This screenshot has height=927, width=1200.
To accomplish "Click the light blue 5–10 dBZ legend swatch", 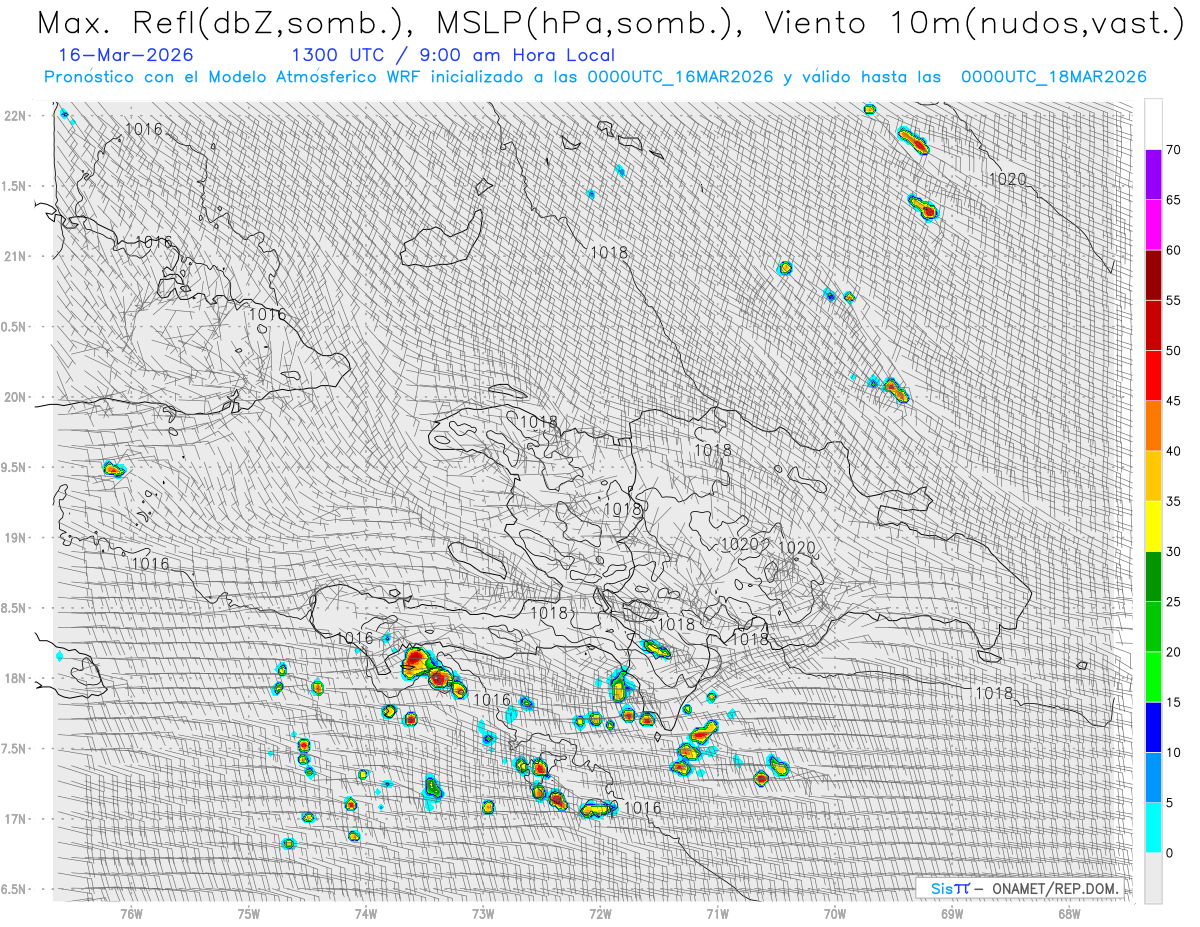I will (x=1153, y=778).
